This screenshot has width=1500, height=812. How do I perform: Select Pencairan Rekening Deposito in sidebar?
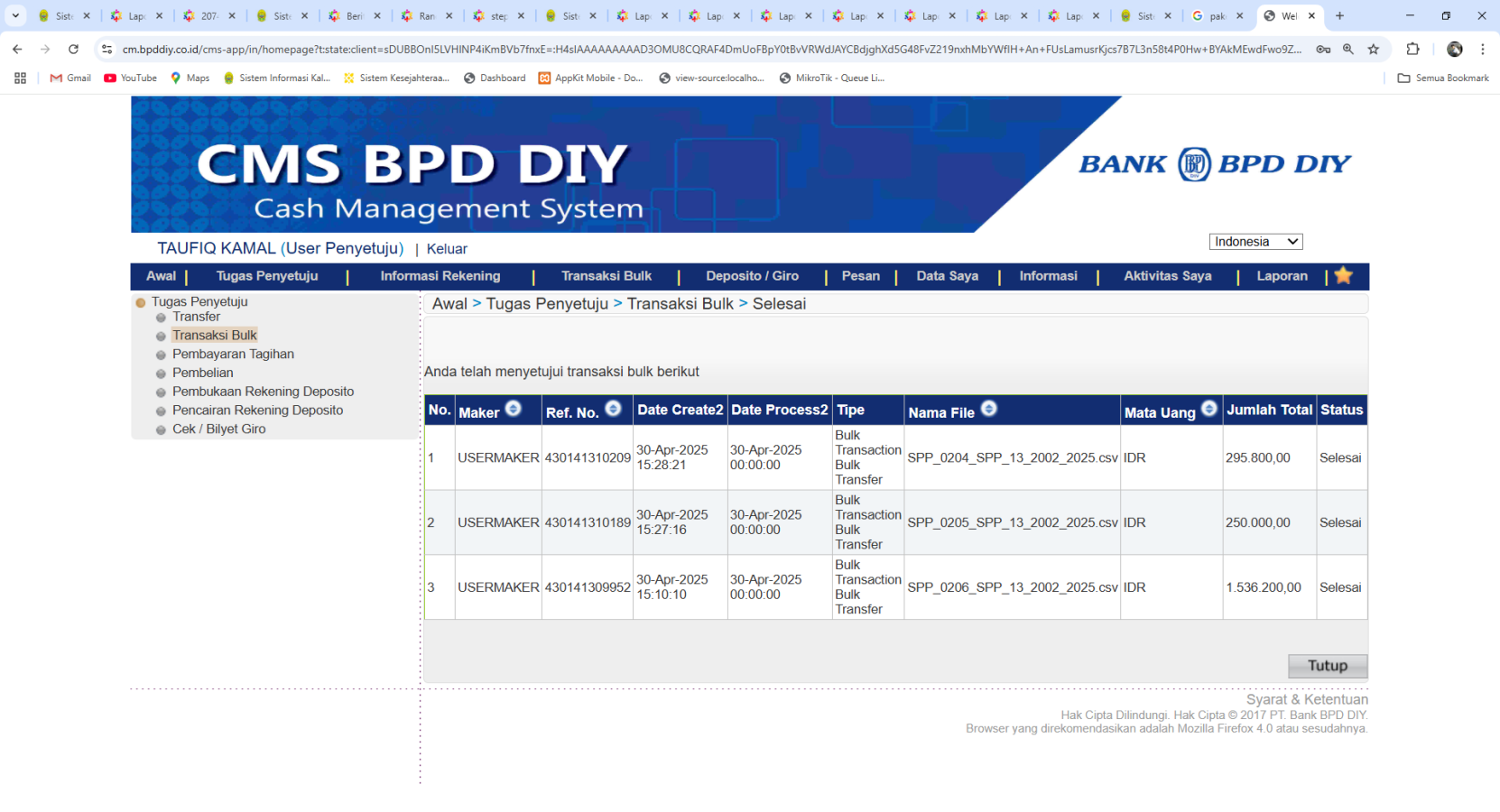257,410
